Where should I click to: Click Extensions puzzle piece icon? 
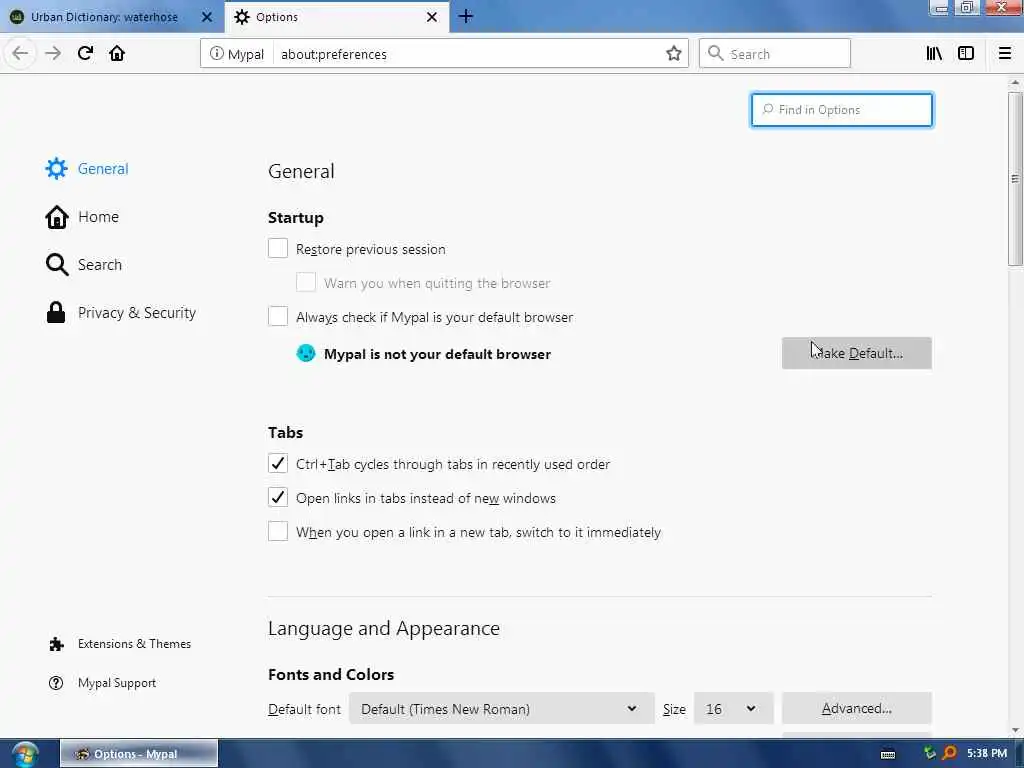coord(56,644)
